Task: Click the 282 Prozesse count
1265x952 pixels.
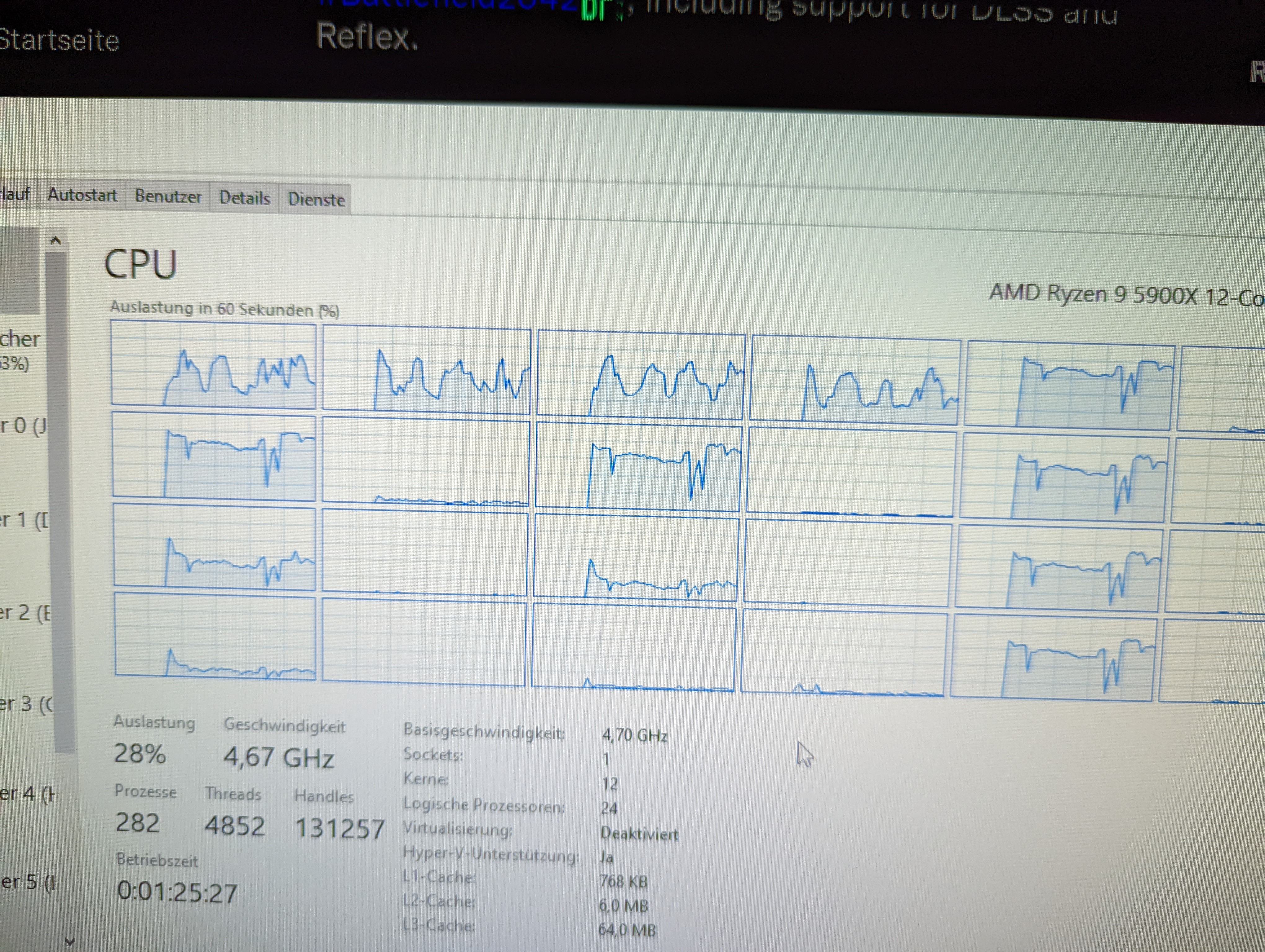Action: point(137,823)
